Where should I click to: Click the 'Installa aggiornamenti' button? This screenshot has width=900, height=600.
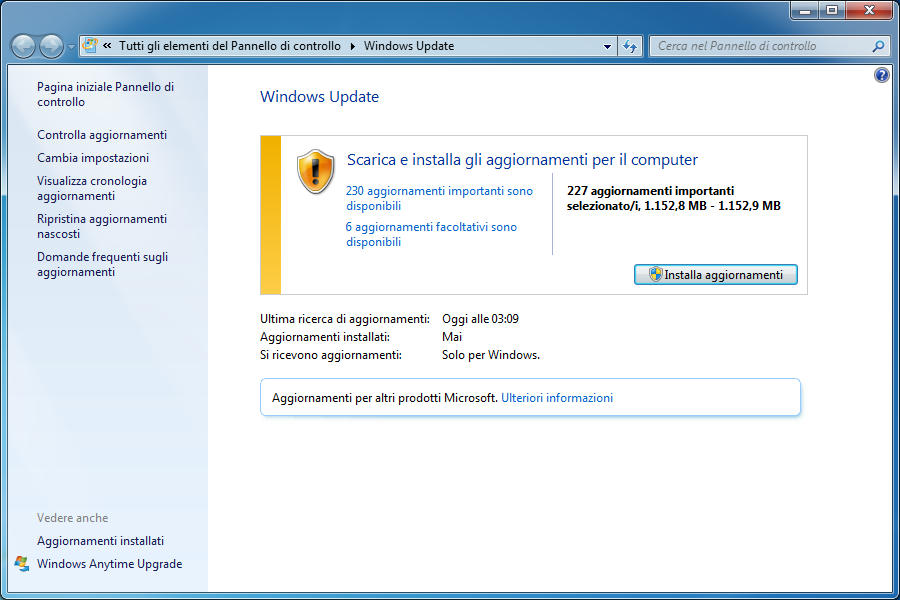[x=715, y=274]
